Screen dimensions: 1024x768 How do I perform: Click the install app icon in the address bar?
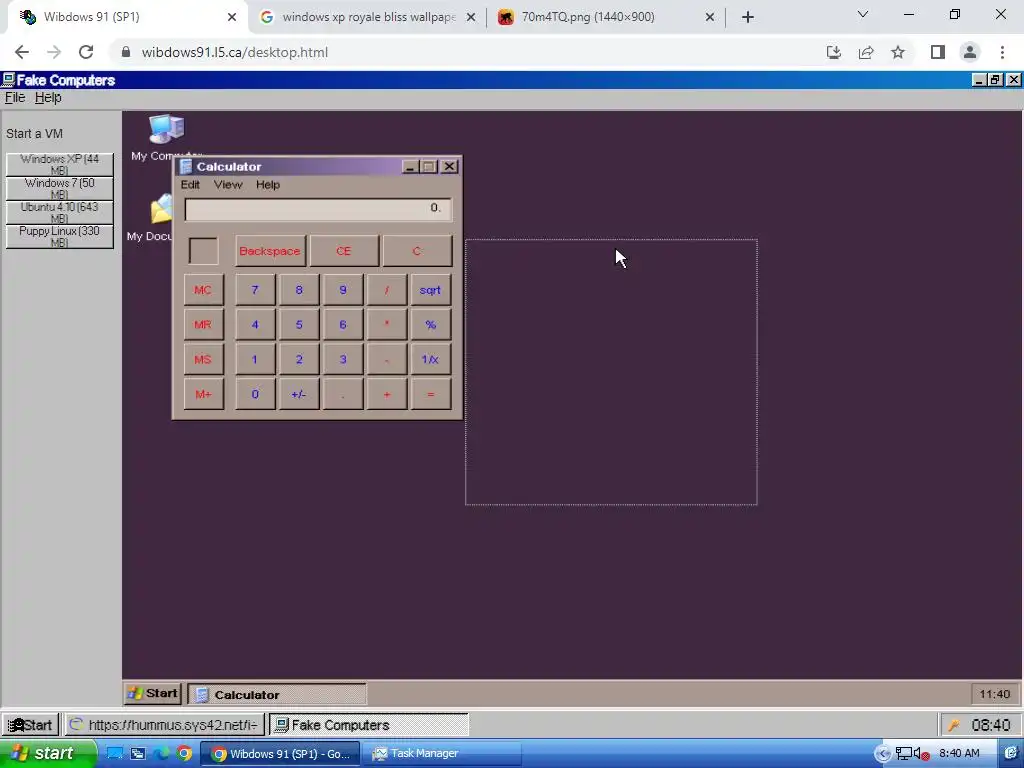point(834,52)
